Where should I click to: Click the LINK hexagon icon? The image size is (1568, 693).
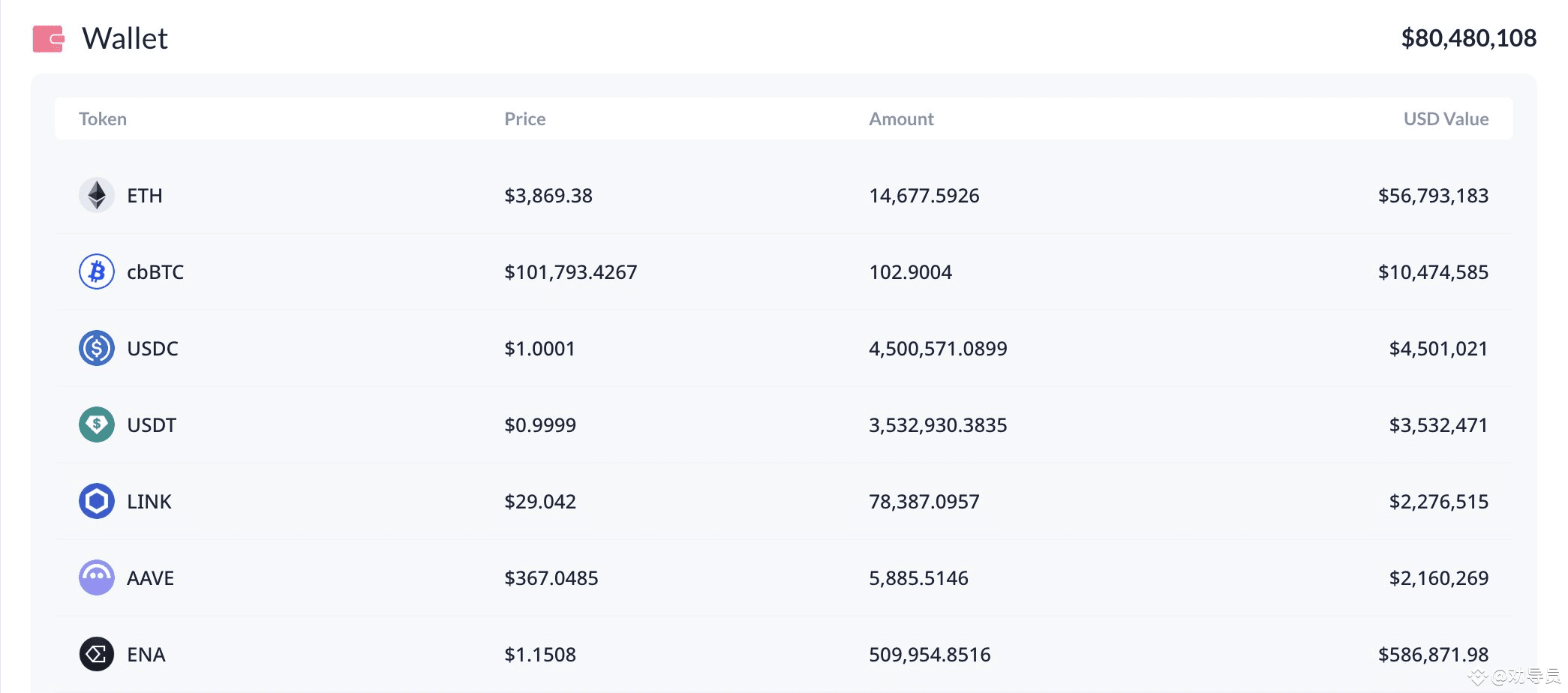point(97,502)
